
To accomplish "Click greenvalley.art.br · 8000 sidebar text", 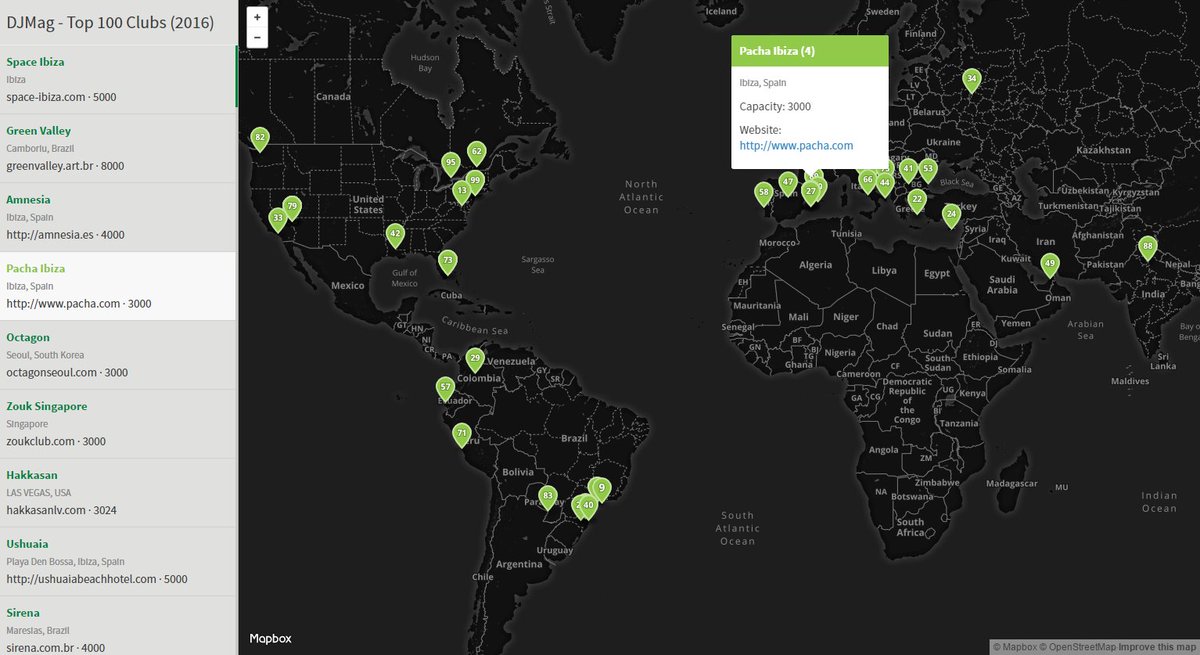I will click(65, 166).
